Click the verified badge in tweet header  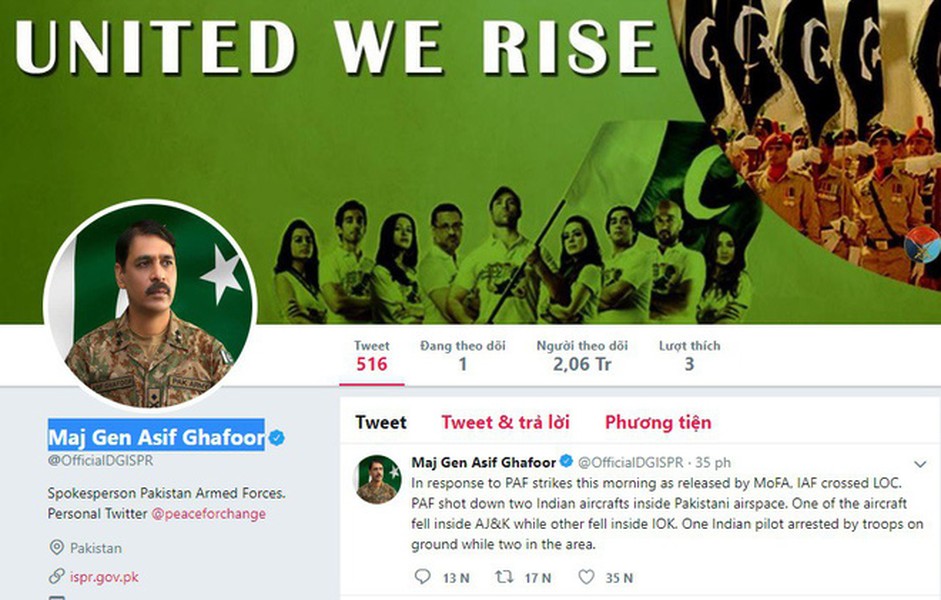point(566,462)
